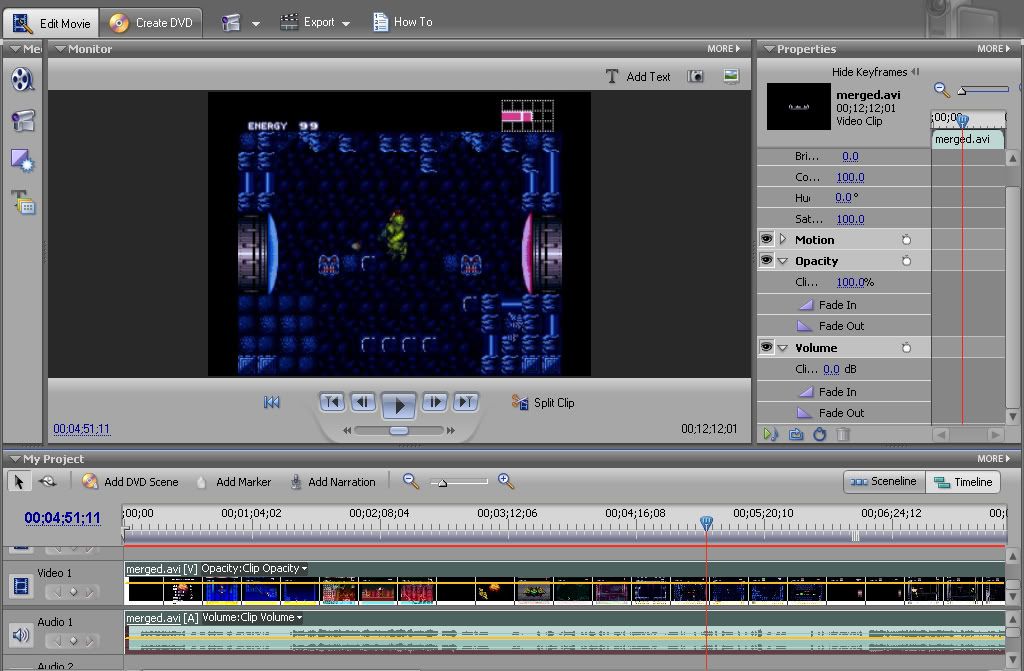Switch to Timeline view
The height and width of the screenshot is (671, 1024).
tap(963, 482)
